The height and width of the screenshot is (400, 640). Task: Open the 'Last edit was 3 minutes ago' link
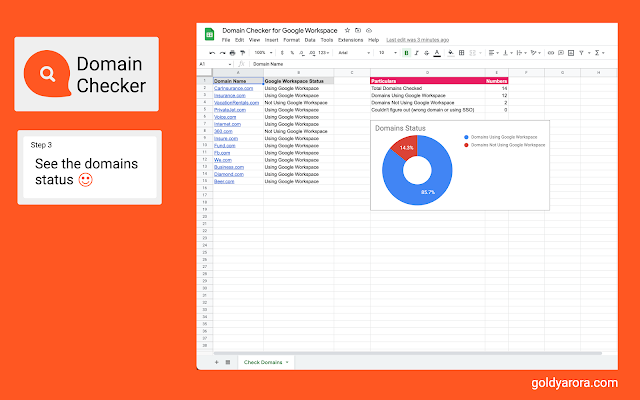point(418,40)
